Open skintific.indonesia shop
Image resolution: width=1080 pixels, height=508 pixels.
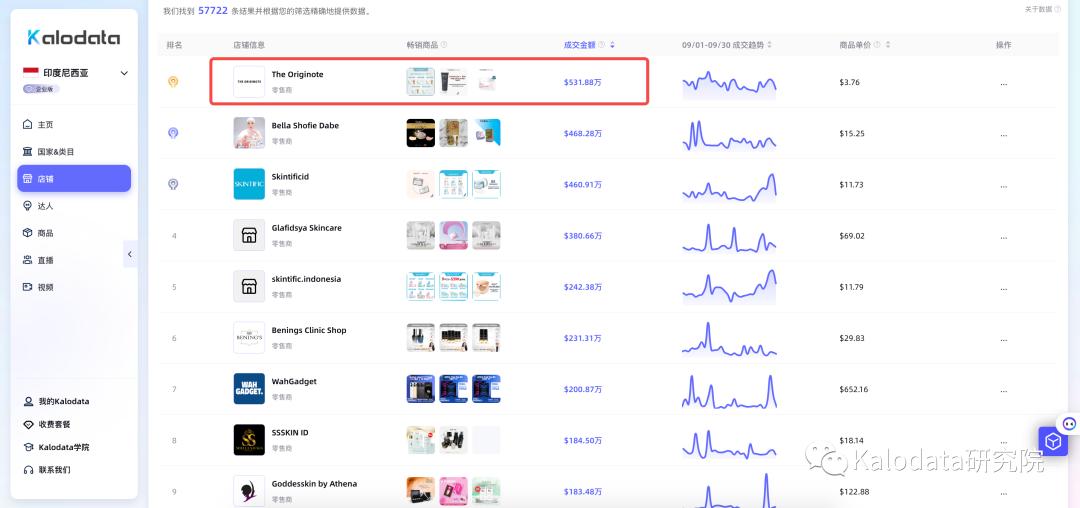307,279
